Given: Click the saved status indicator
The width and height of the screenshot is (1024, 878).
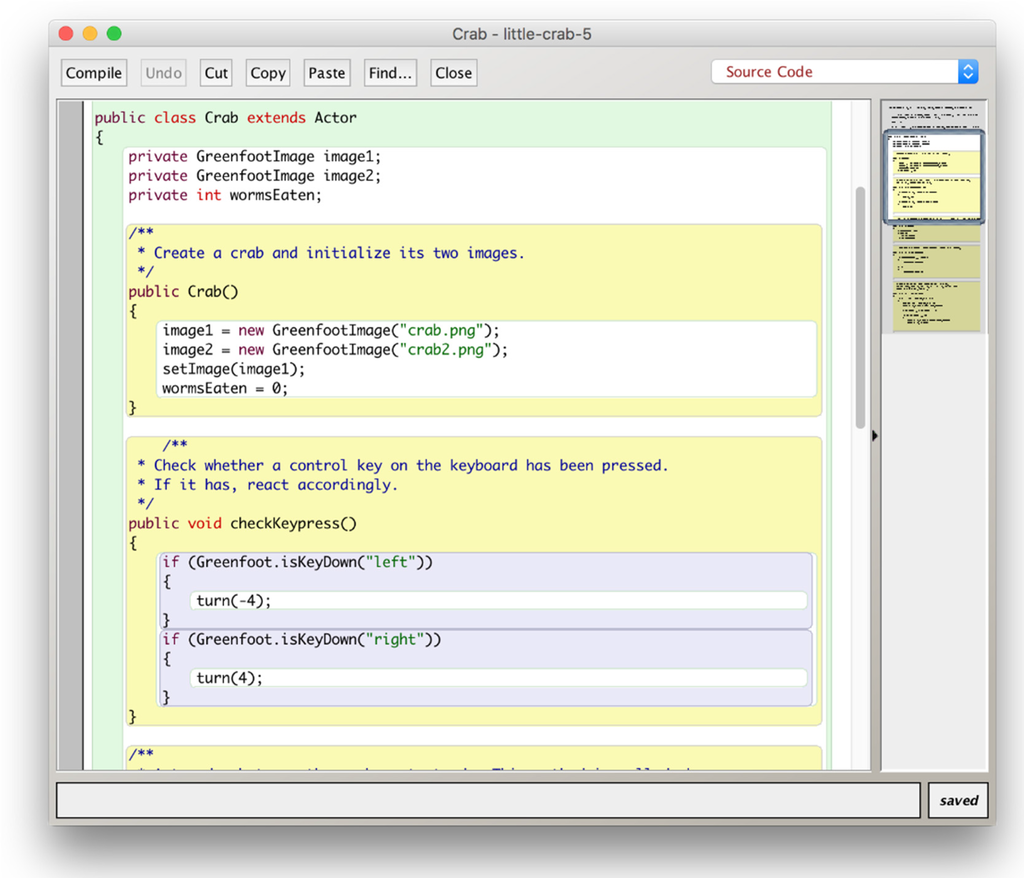Looking at the screenshot, I should coord(958,800).
